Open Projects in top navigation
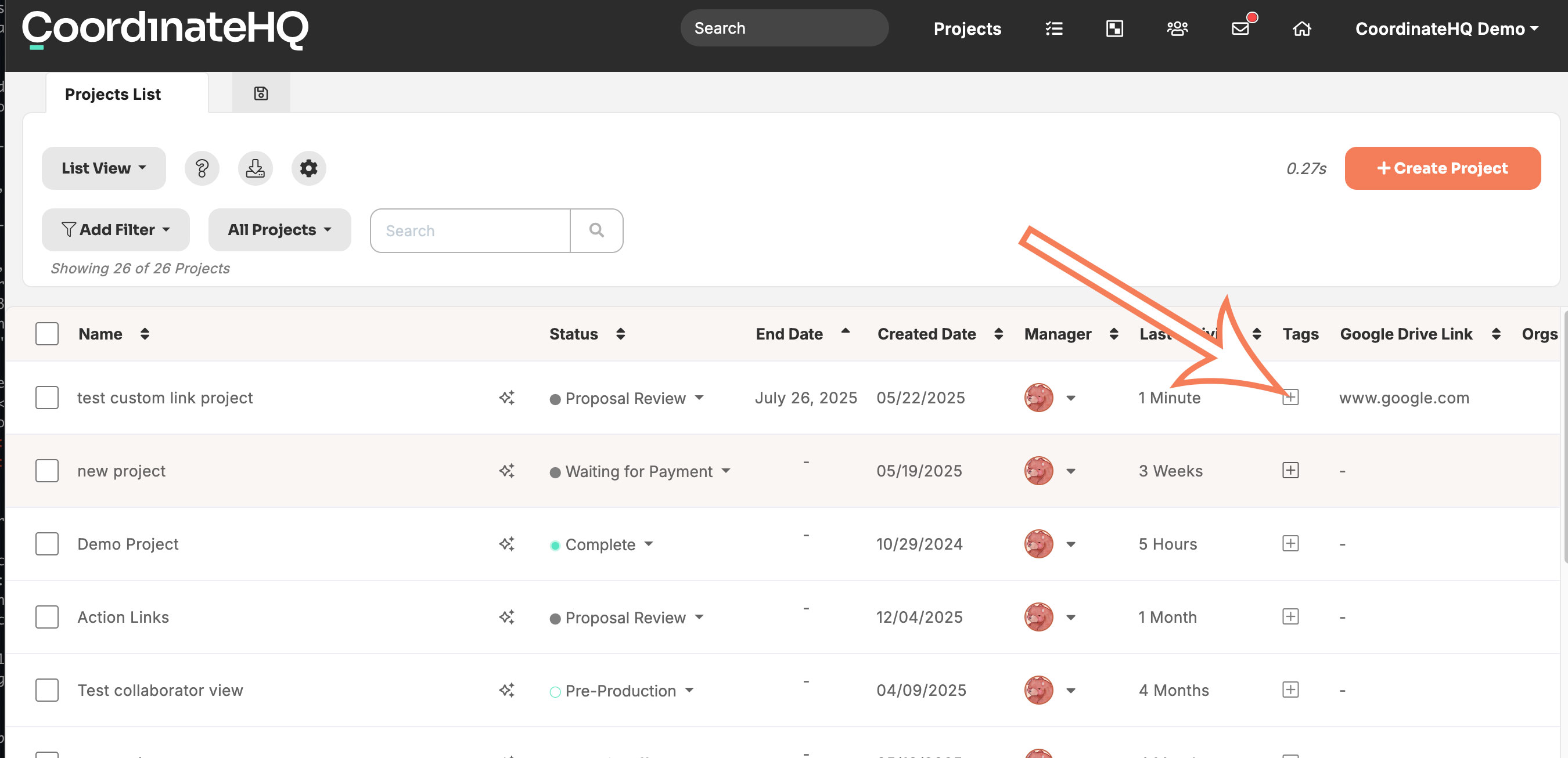Screen dimensions: 1568x758 tap(967, 28)
